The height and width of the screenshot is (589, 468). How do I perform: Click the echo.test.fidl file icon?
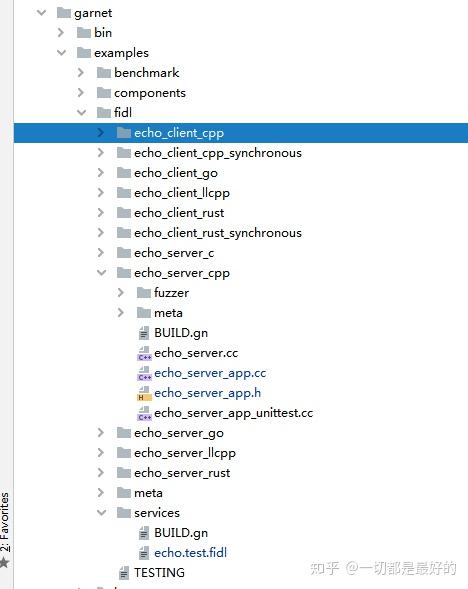(144, 553)
